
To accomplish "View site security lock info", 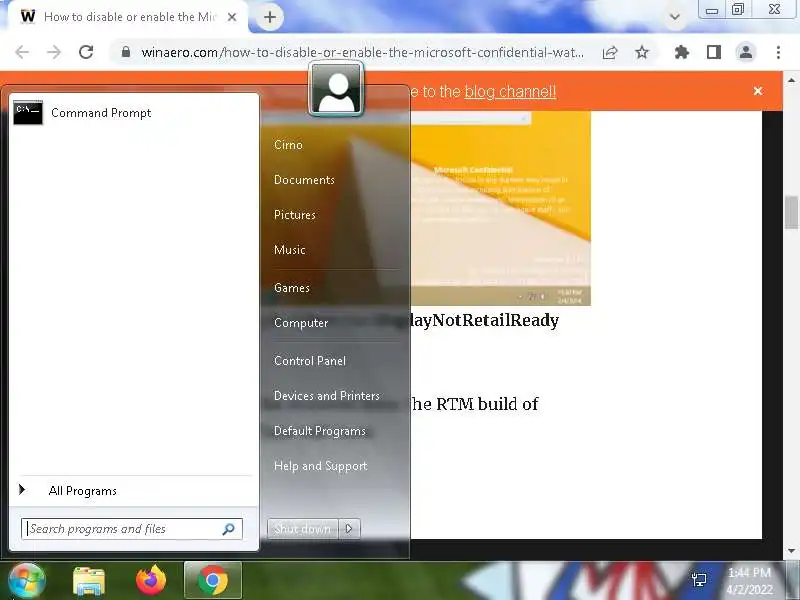I will (x=126, y=52).
